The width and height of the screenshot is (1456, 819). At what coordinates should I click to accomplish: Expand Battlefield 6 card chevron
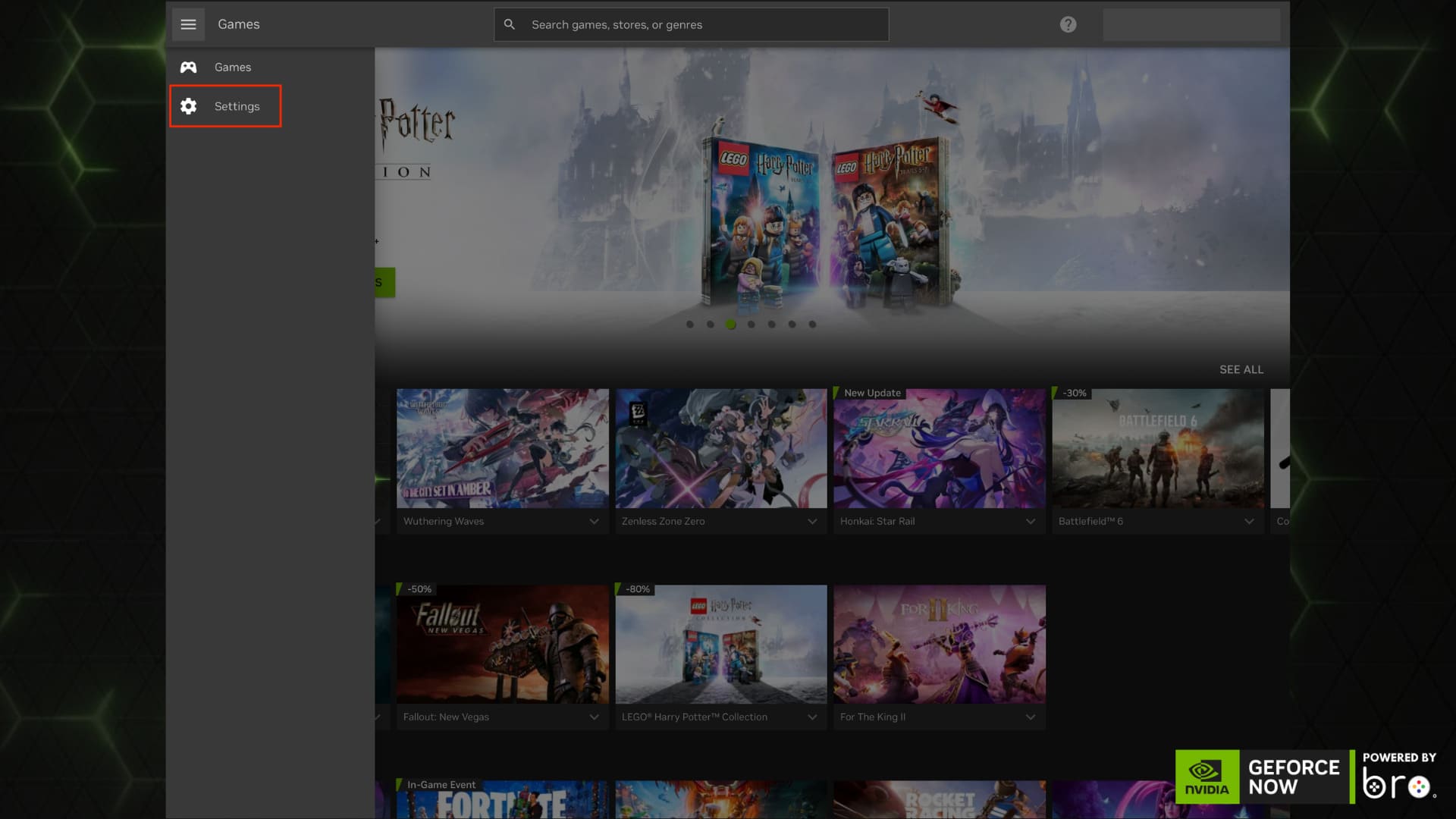point(1249,522)
